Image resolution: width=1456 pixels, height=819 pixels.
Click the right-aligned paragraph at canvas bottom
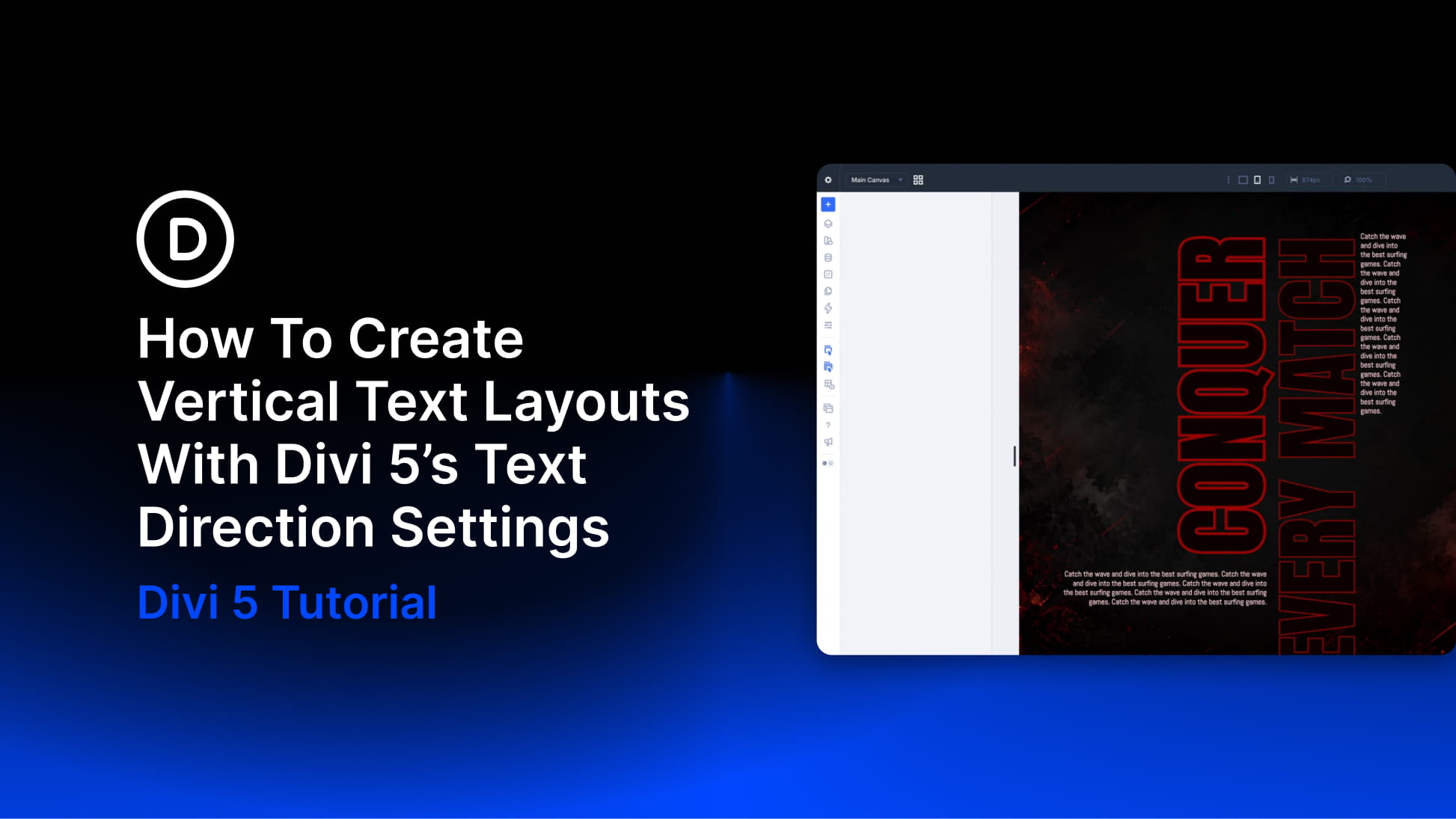1165,588
